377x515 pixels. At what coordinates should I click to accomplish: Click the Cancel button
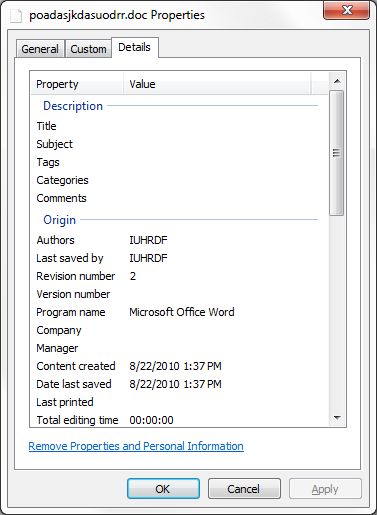point(244,489)
